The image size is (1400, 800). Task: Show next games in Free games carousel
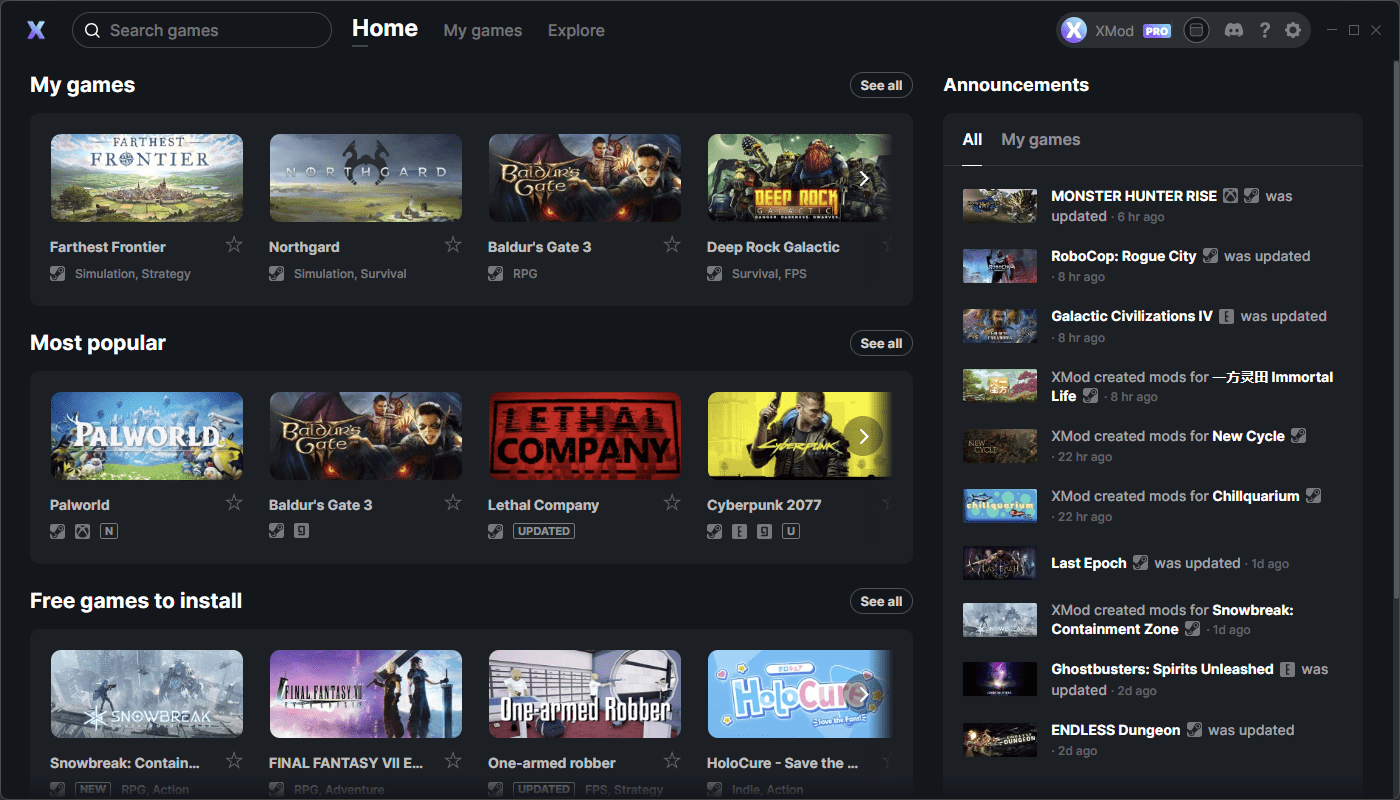tap(863, 694)
